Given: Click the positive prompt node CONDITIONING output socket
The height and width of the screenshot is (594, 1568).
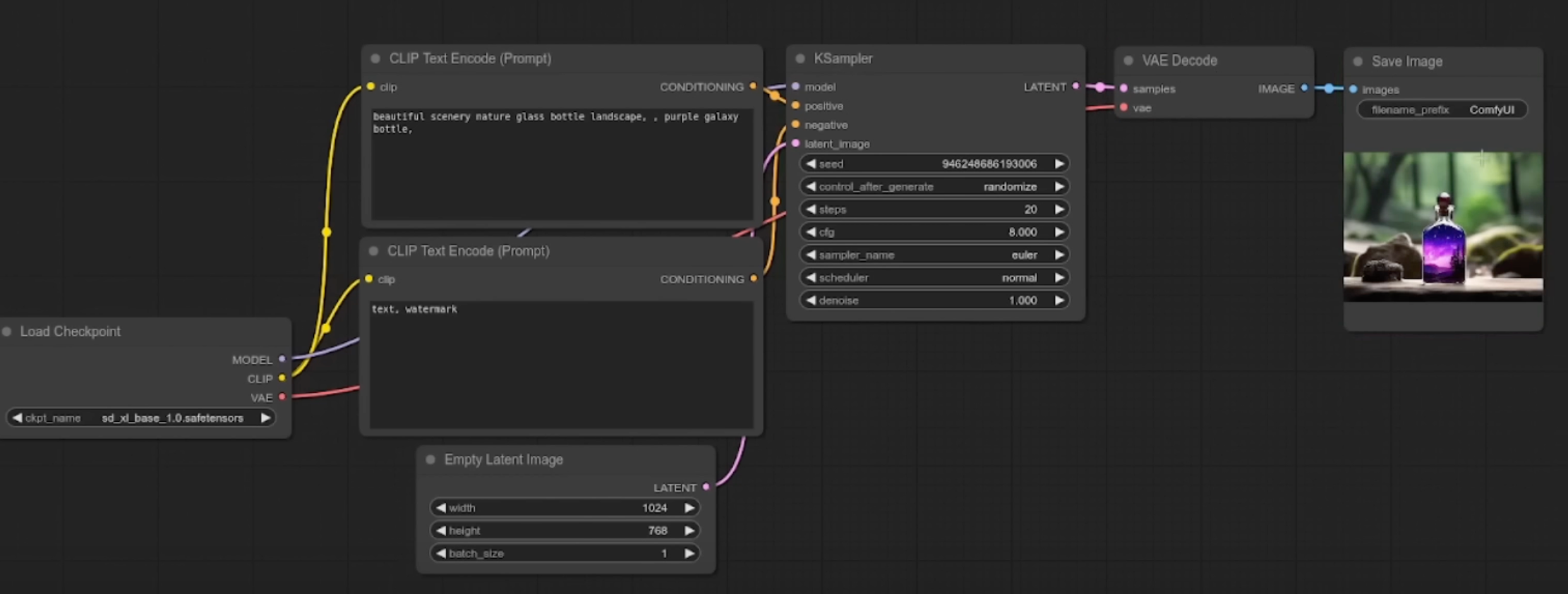Looking at the screenshot, I should click(753, 86).
